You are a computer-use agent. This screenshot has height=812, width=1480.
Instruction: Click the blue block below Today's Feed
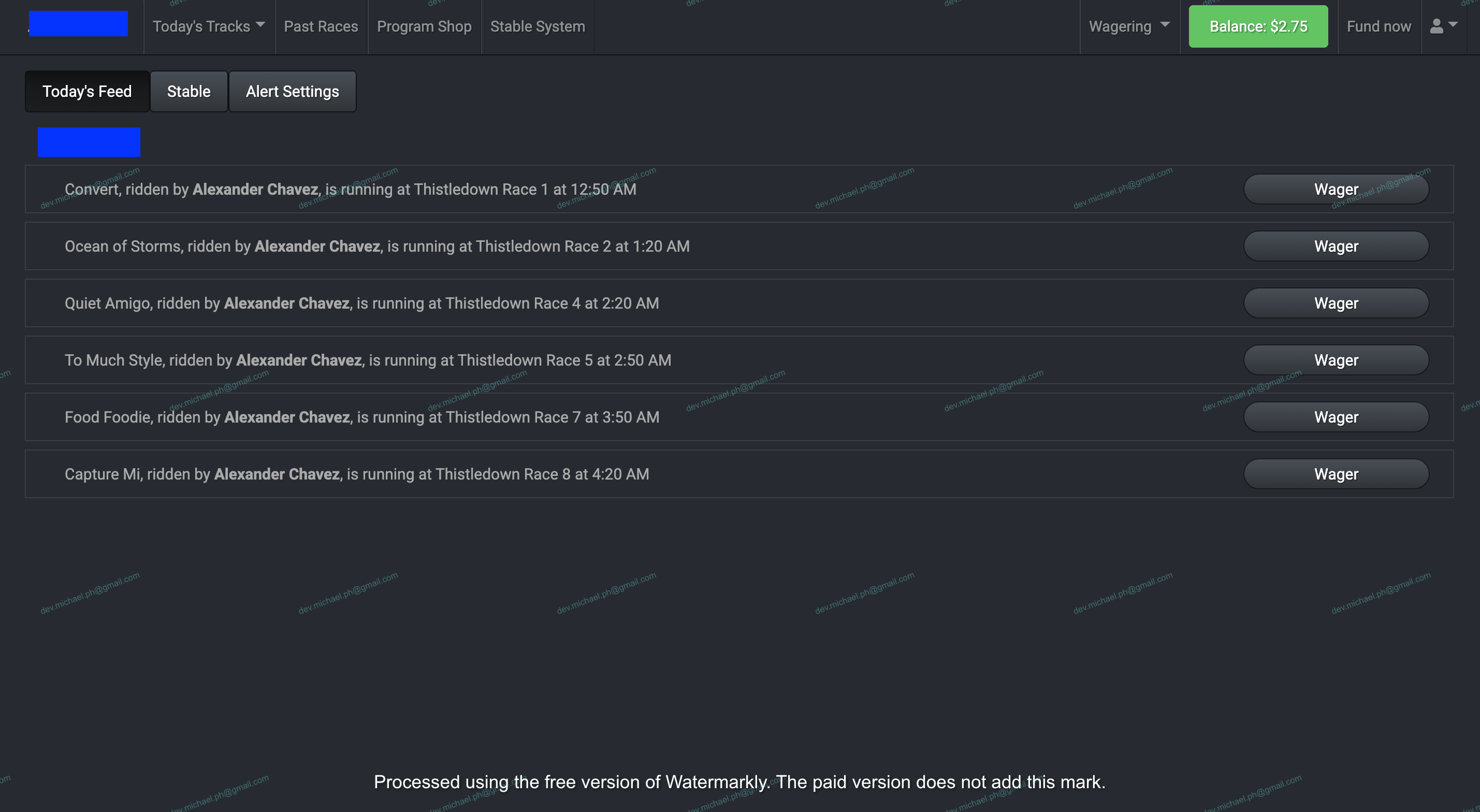(89, 142)
